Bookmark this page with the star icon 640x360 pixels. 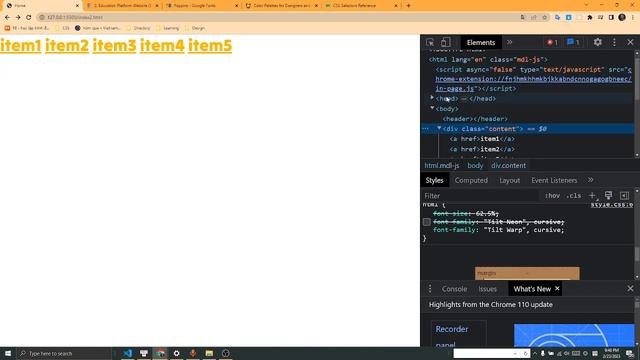(544, 17)
